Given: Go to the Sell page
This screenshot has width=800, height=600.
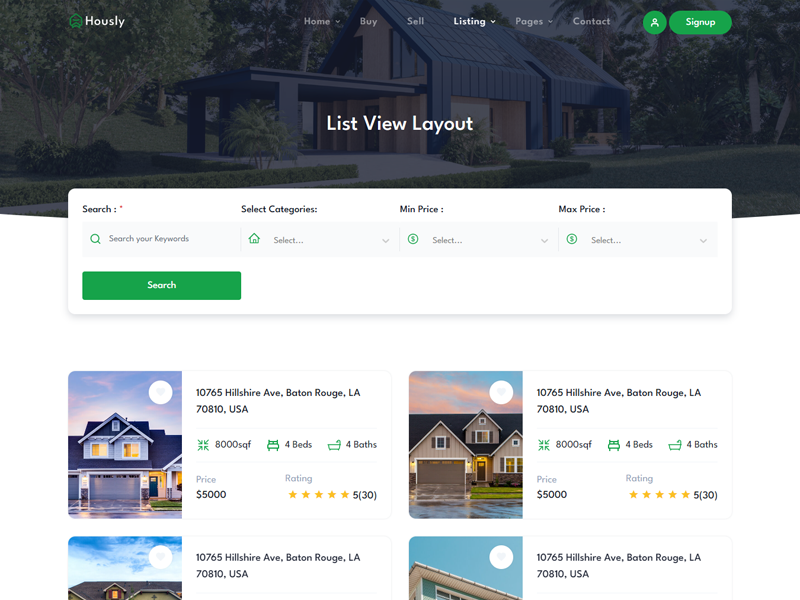Looking at the screenshot, I should [415, 21].
